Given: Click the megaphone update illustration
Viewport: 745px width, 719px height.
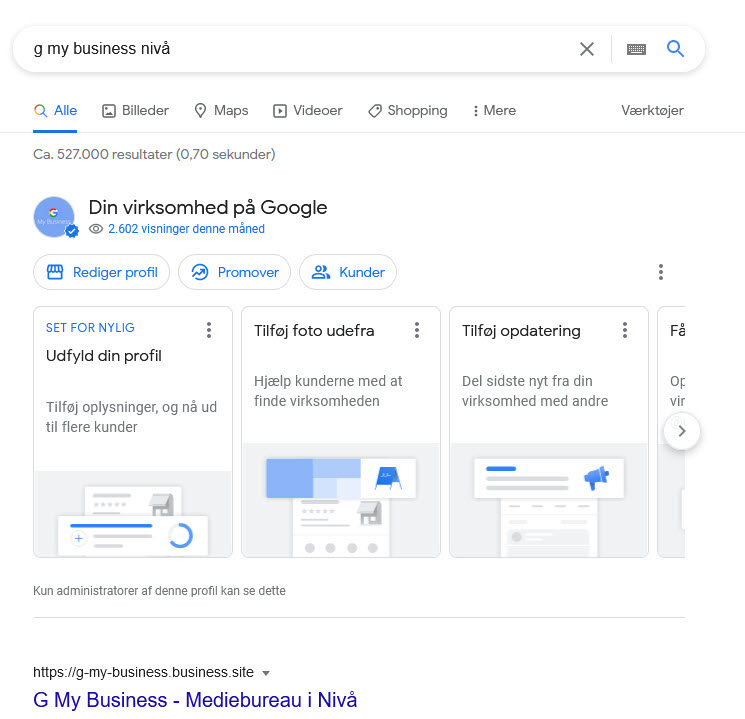Looking at the screenshot, I should 549,500.
